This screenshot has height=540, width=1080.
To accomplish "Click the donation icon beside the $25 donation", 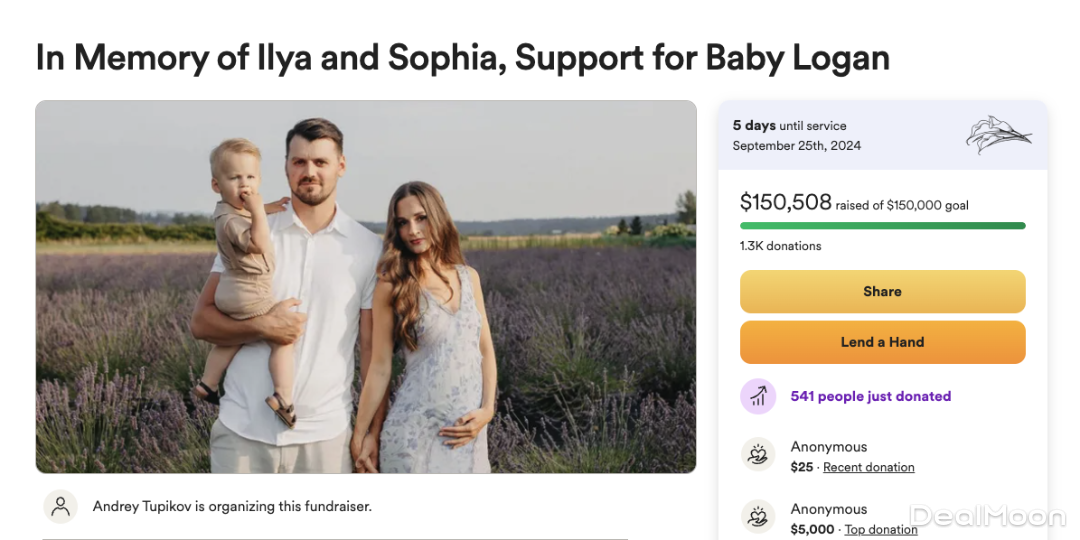I will tap(758, 456).
